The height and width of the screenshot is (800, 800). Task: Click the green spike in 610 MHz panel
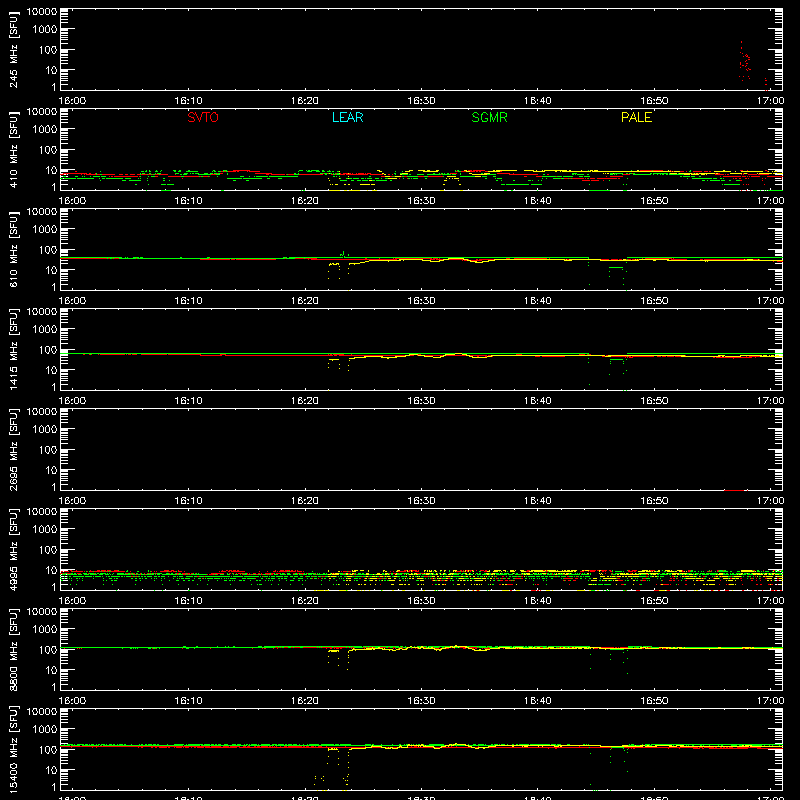[344, 254]
